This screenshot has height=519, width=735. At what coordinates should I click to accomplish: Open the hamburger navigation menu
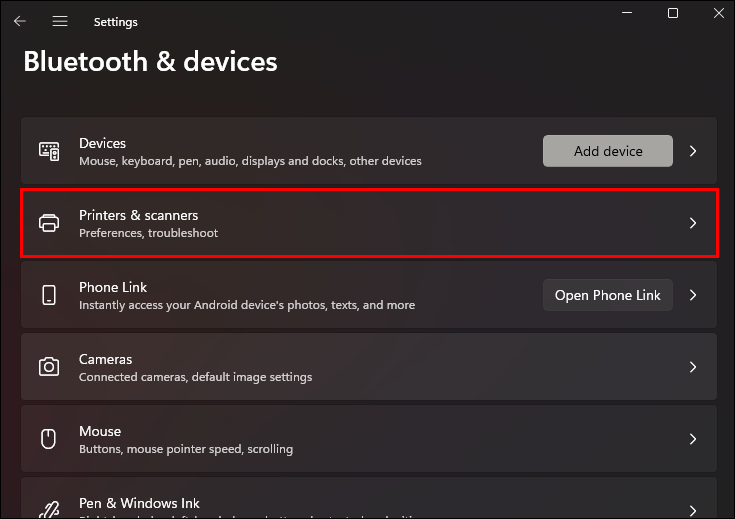[x=60, y=21]
